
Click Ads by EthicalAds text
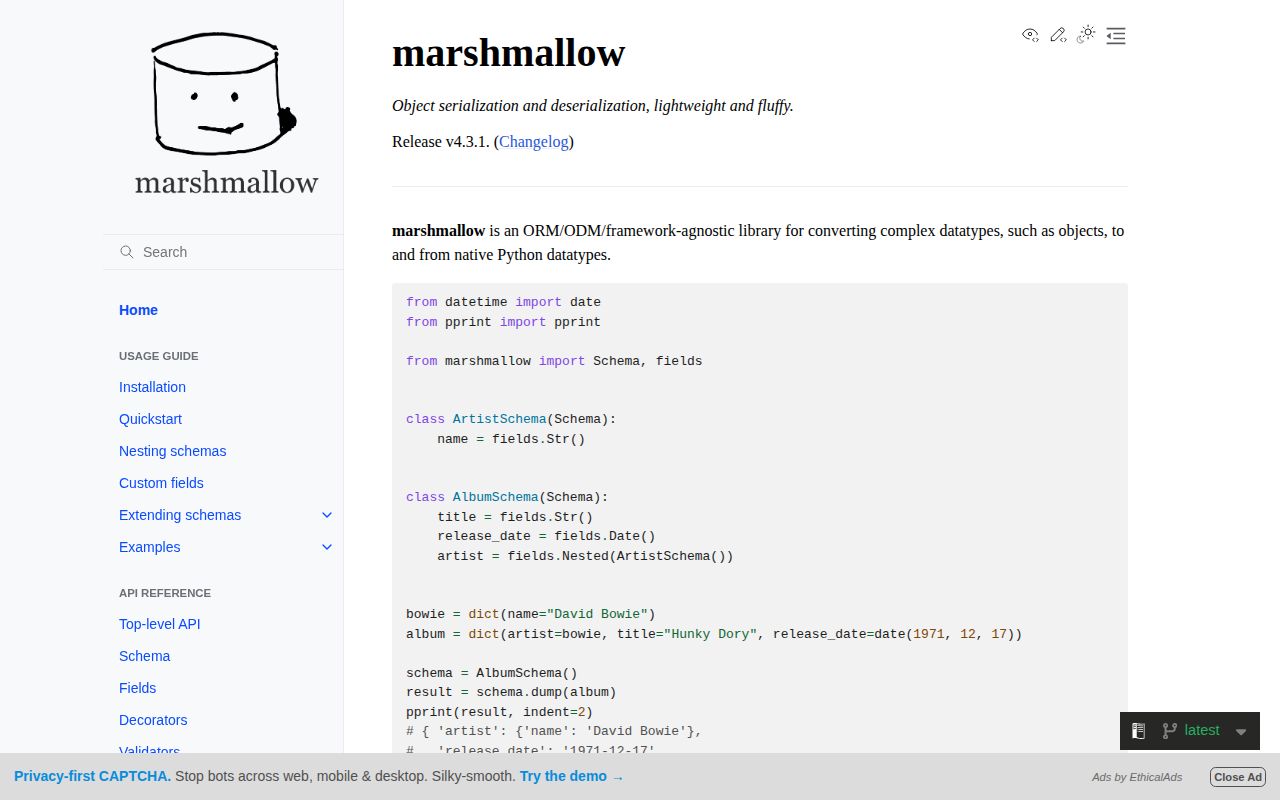pyautogui.click(x=1137, y=777)
